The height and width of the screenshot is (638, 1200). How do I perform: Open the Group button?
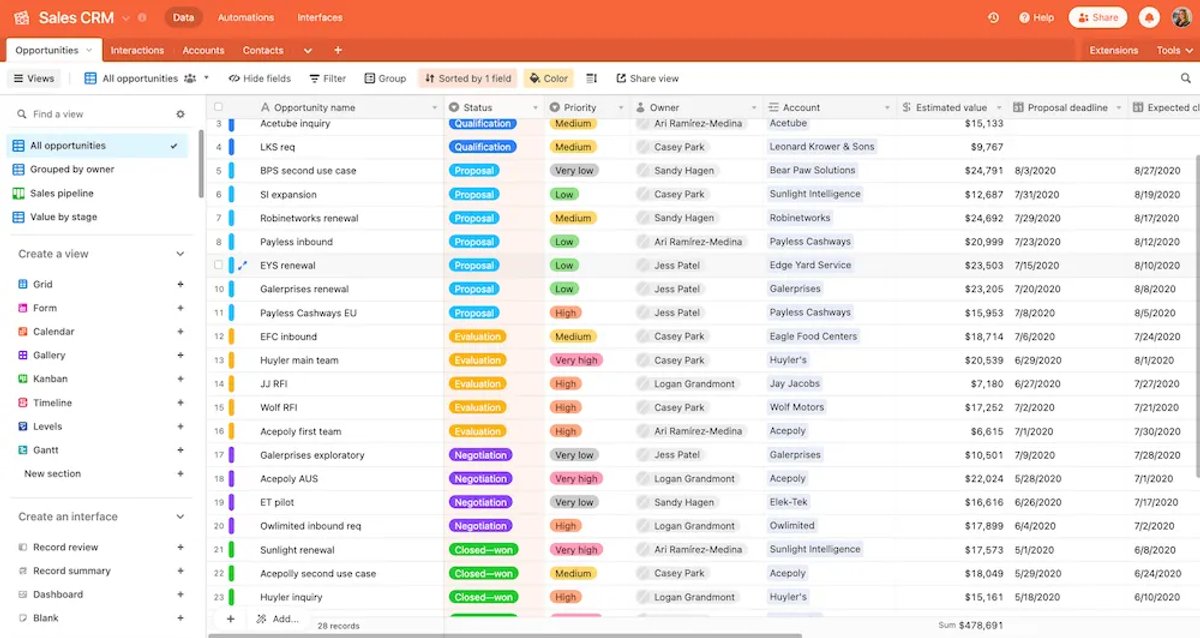tap(385, 78)
